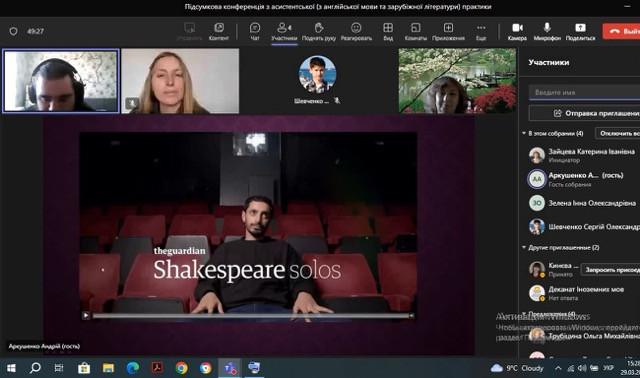
Task: Open first Chrome icon in taskbar
Action: tap(181, 368)
